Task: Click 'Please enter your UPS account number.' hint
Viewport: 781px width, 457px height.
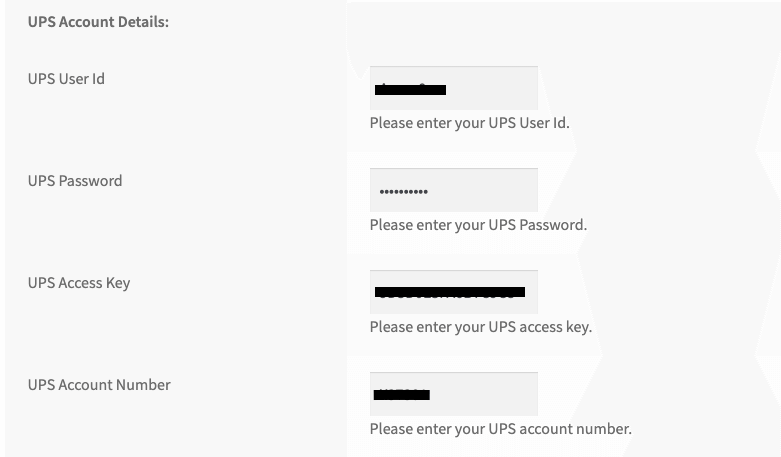Action: 500,429
